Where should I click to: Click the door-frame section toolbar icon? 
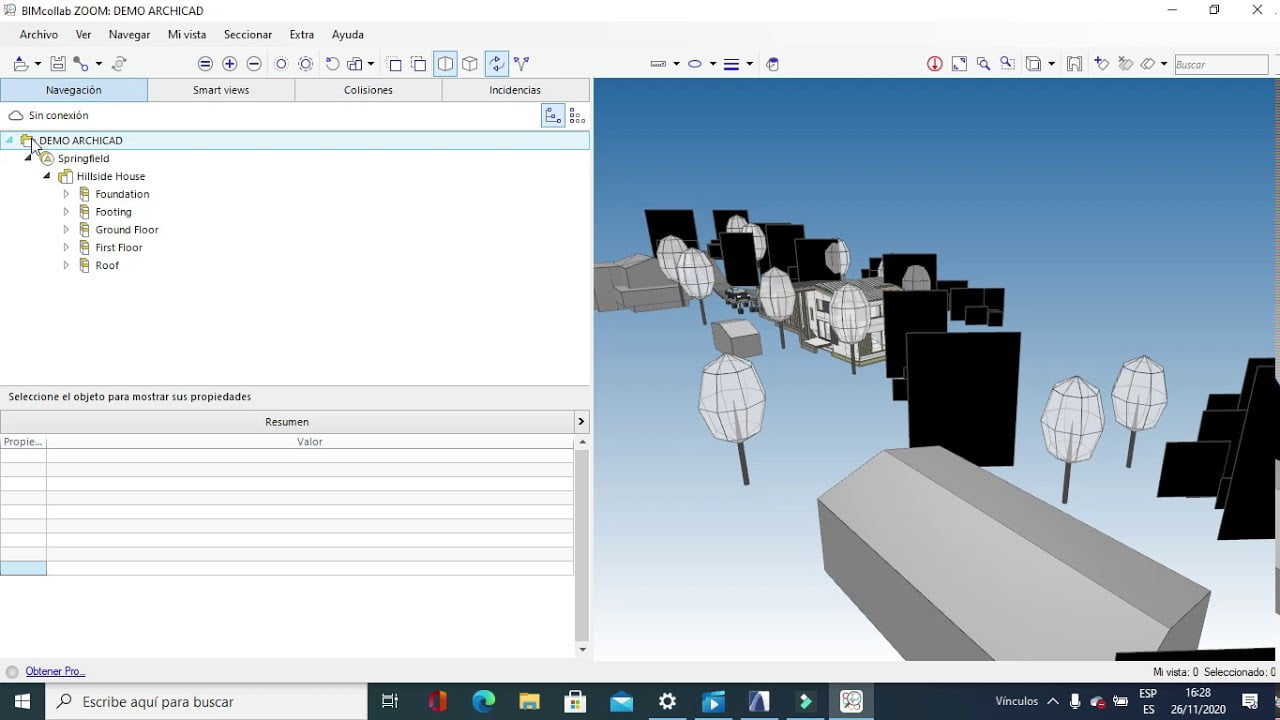(1074, 64)
